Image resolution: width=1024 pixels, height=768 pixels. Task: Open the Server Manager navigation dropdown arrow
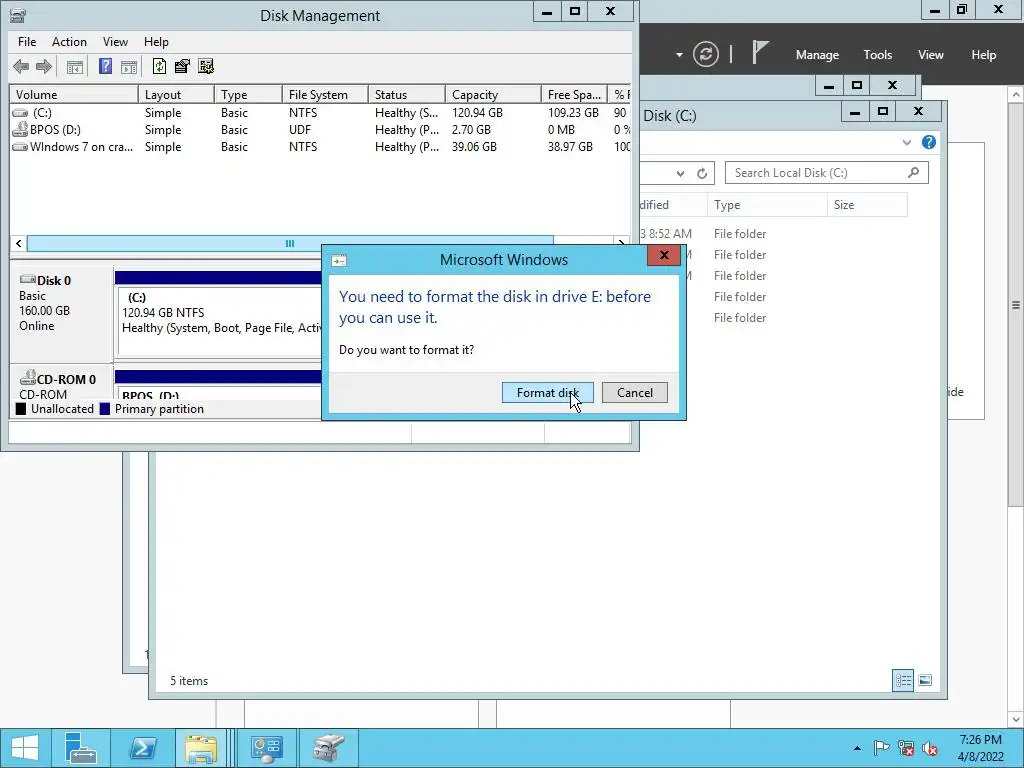679,54
